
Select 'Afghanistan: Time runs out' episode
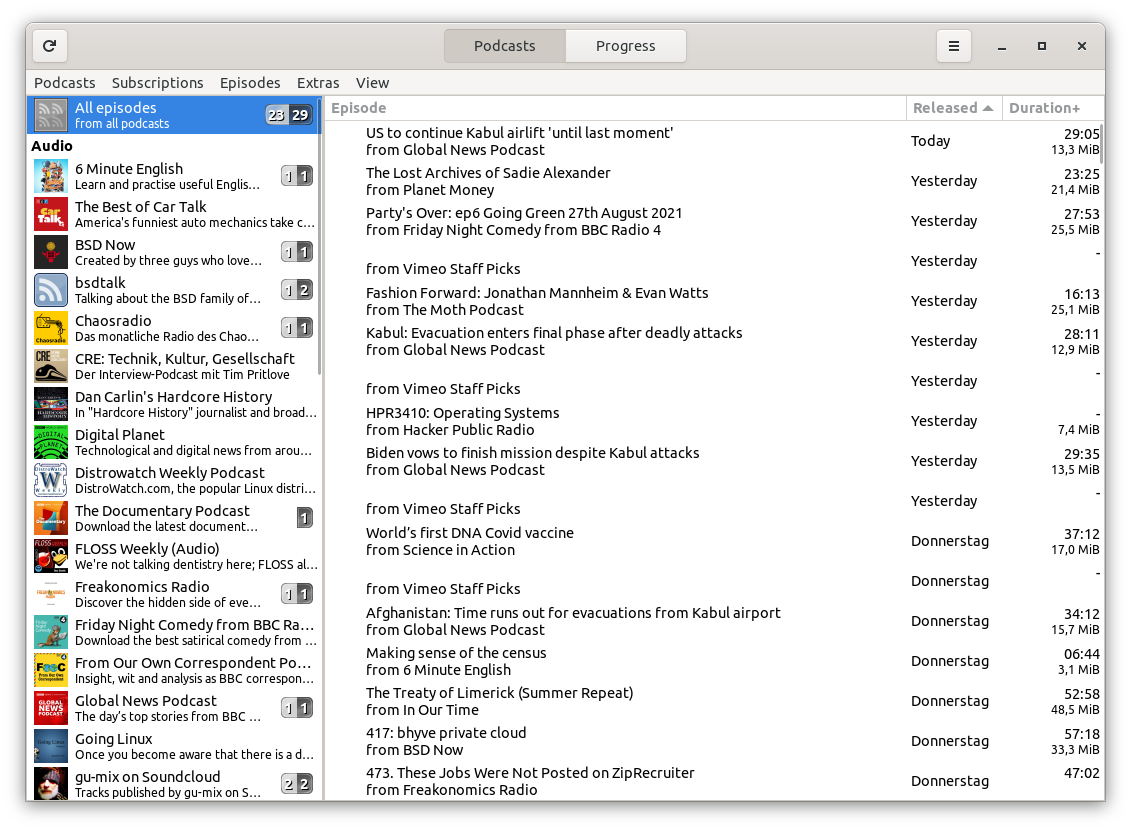point(714,622)
